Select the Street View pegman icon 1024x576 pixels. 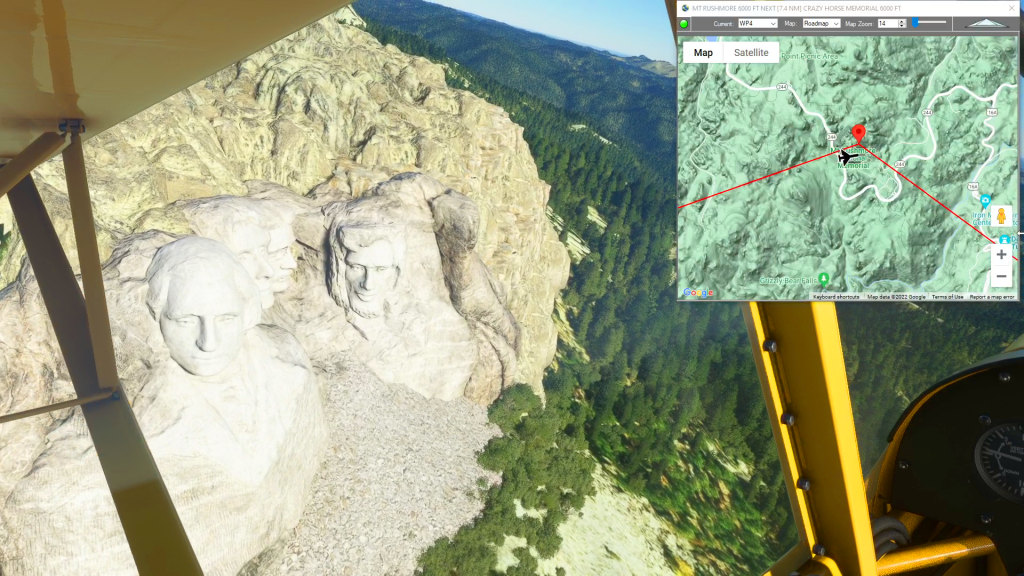click(x=1001, y=217)
